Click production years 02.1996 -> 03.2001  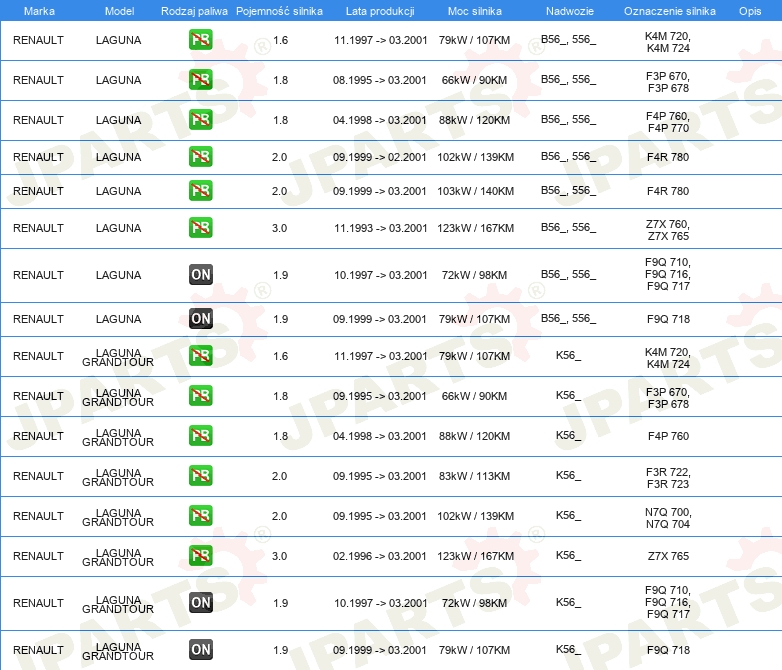[x=380, y=556]
